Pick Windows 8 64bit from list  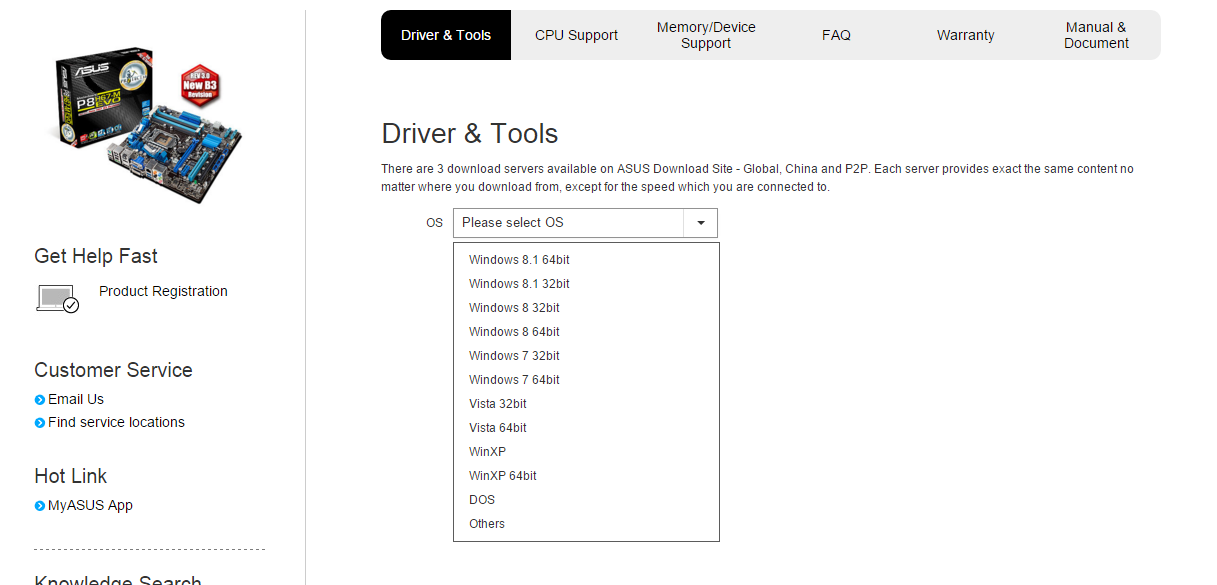click(586, 332)
